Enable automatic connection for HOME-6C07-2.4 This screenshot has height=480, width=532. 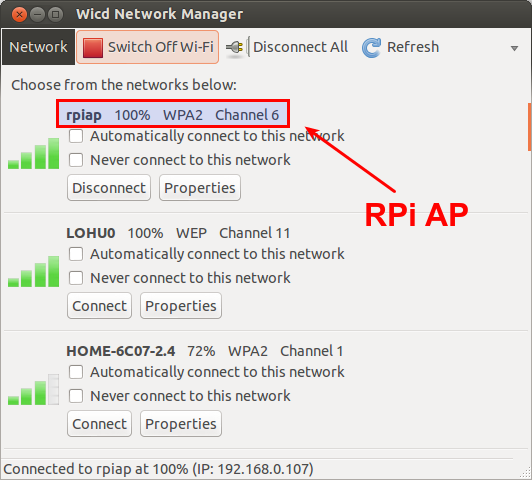pos(76,372)
